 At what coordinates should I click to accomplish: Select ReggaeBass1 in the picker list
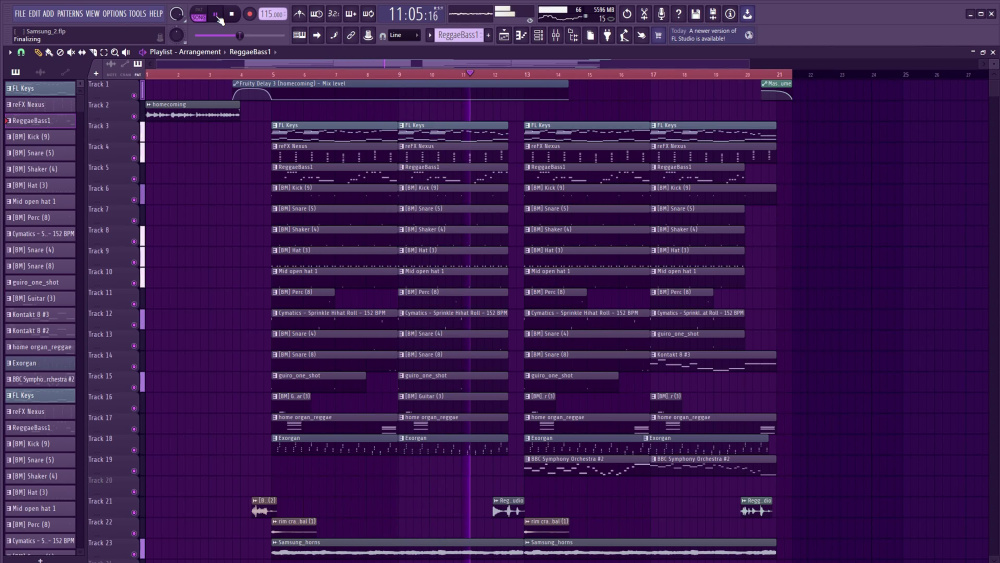(x=40, y=121)
